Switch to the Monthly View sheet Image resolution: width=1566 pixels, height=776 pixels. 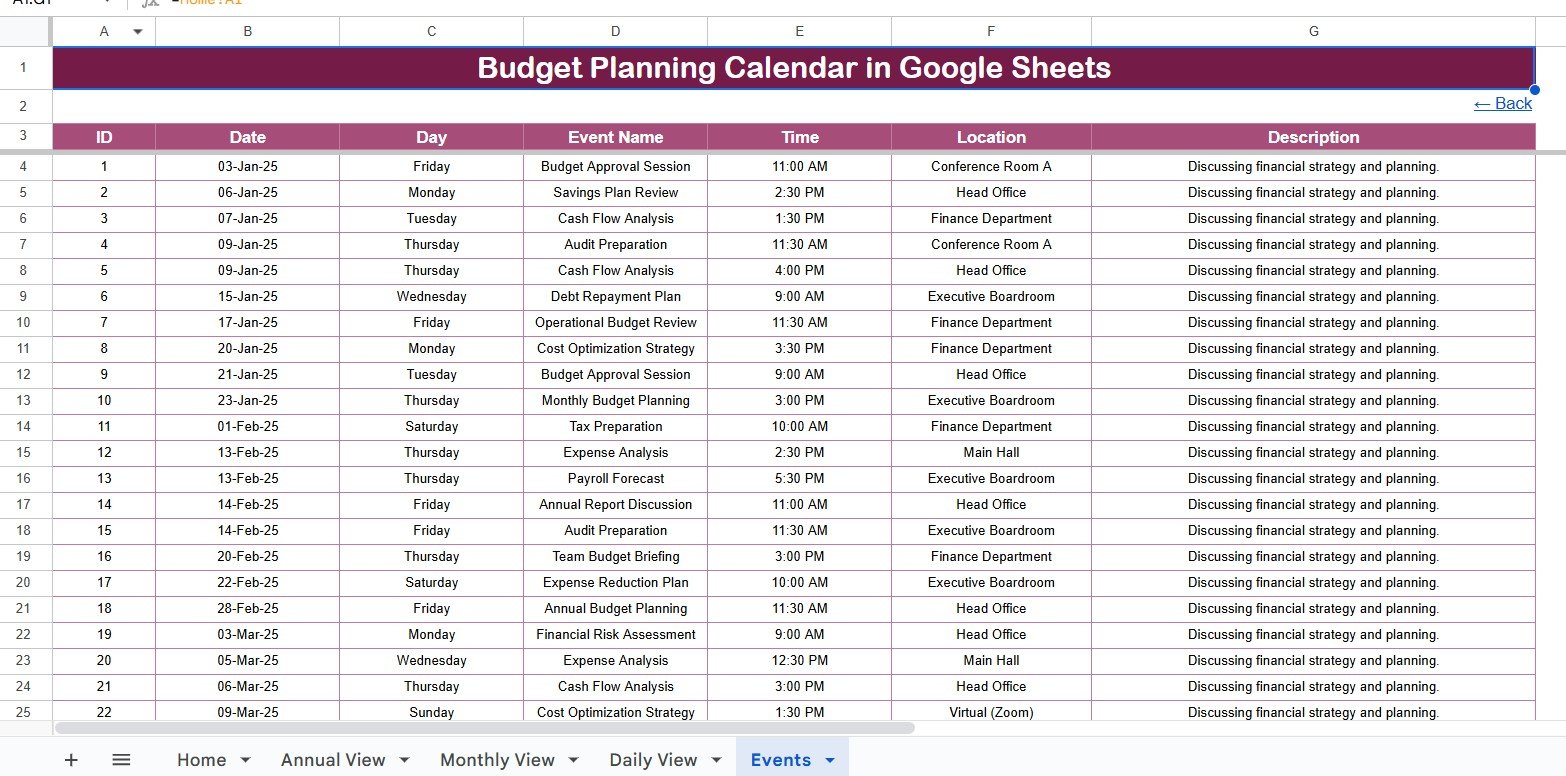[x=497, y=760]
